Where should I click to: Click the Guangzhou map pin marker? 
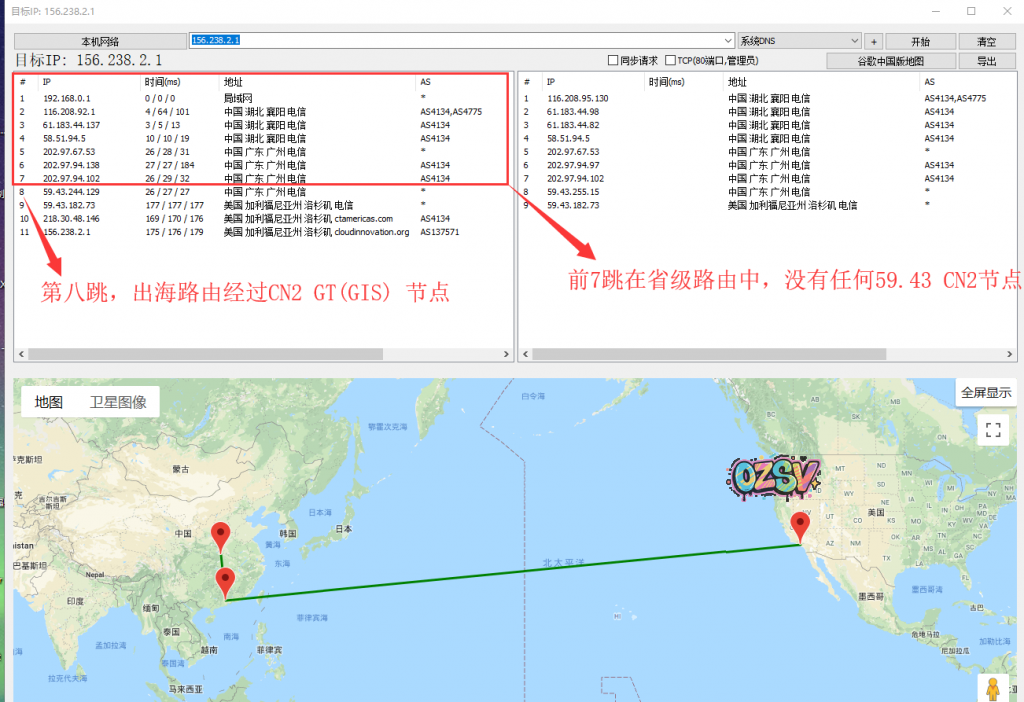click(226, 581)
